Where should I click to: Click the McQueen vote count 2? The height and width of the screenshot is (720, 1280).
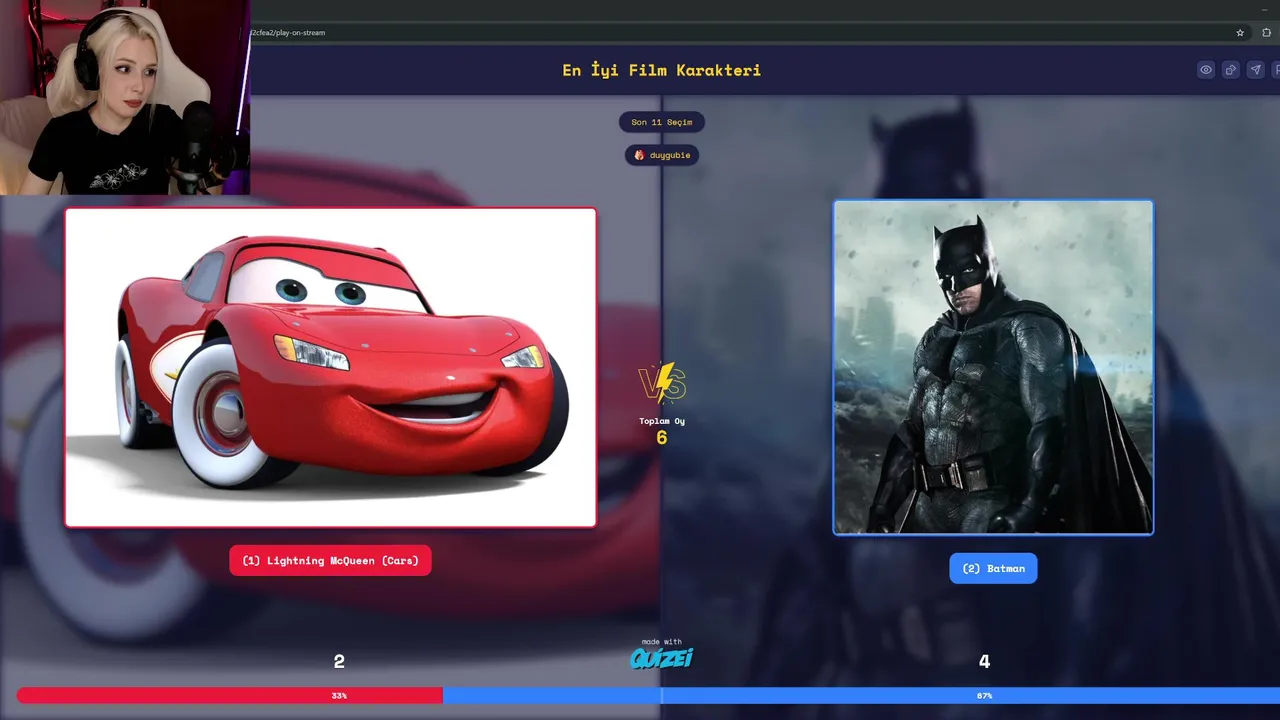tap(339, 661)
